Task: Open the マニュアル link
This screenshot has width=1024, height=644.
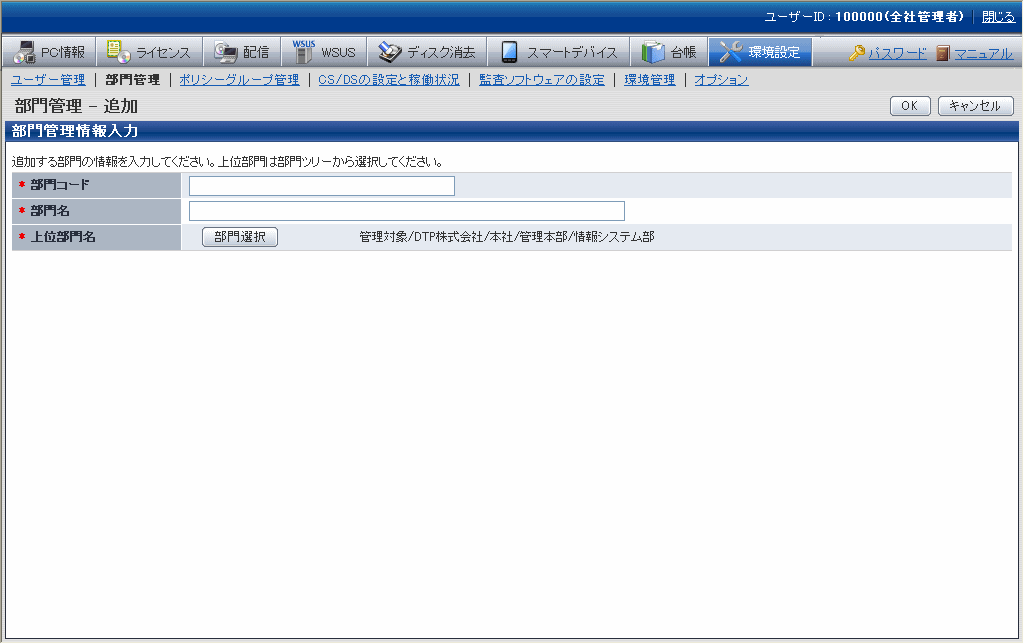Action: 984,54
